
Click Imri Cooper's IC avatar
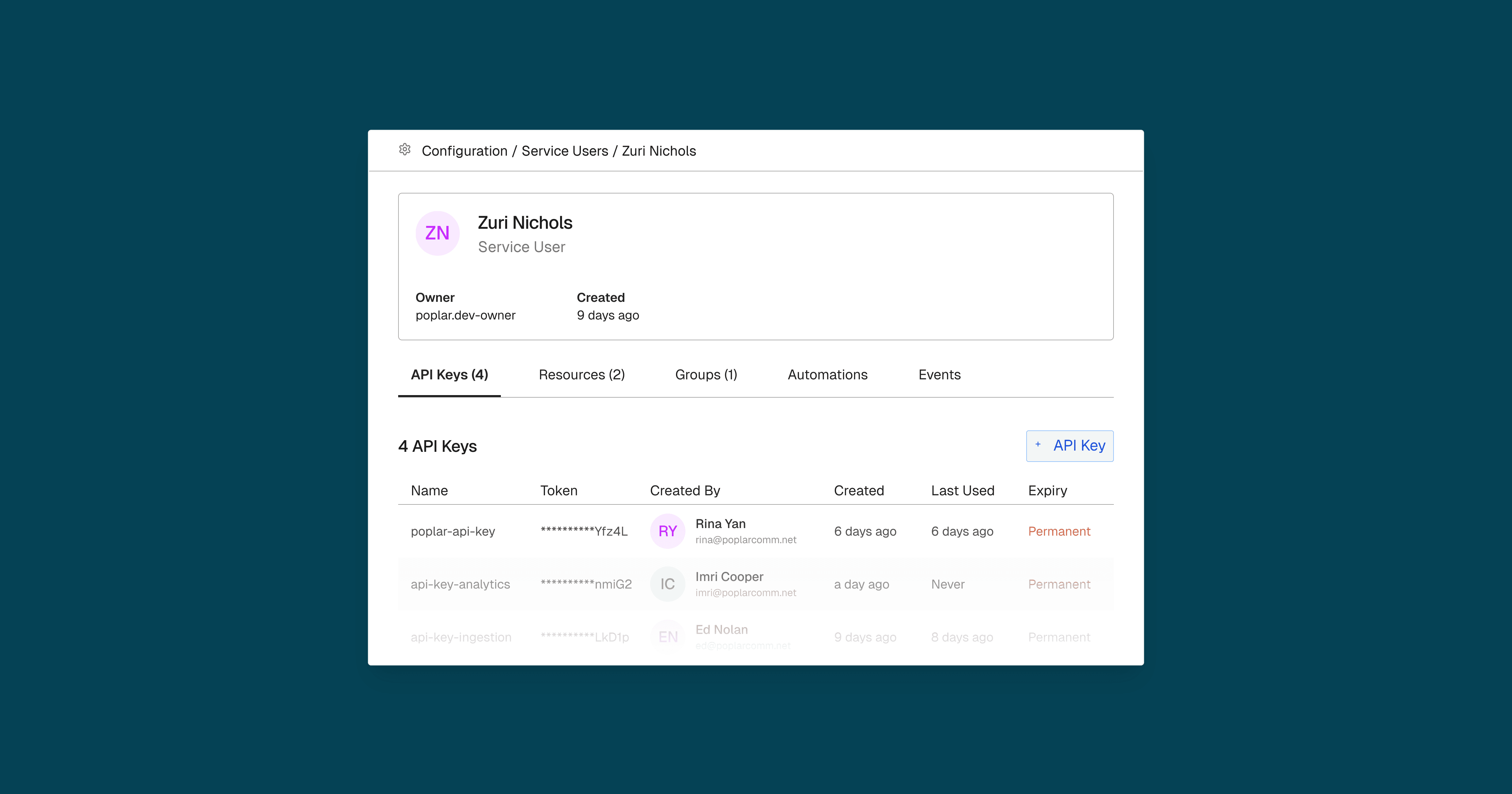(x=667, y=584)
